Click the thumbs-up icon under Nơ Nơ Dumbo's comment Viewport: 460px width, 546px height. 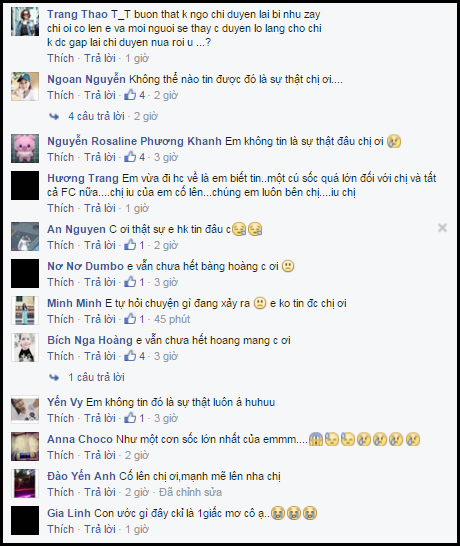click(x=130, y=282)
